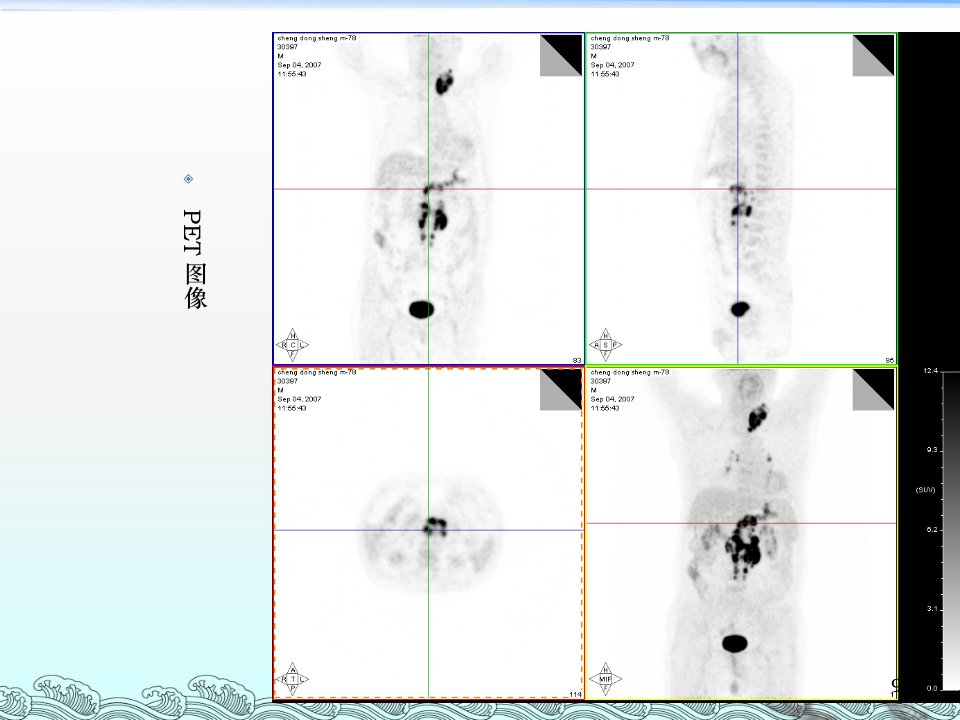Click the patient name text in coronal view
The height and width of the screenshot is (720, 960).
(x=317, y=38)
